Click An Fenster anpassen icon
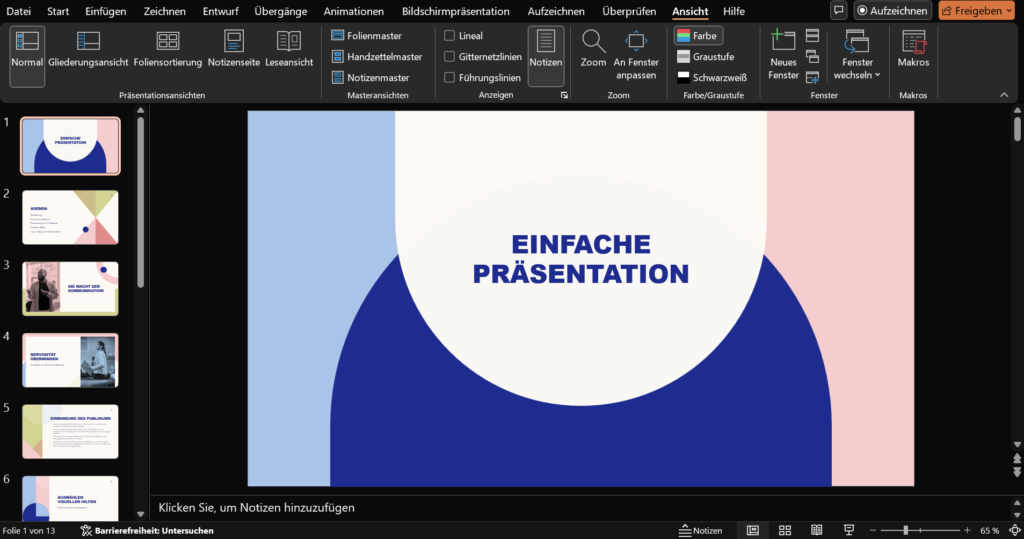Viewport: 1024px width, 539px height. tap(636, 42)
